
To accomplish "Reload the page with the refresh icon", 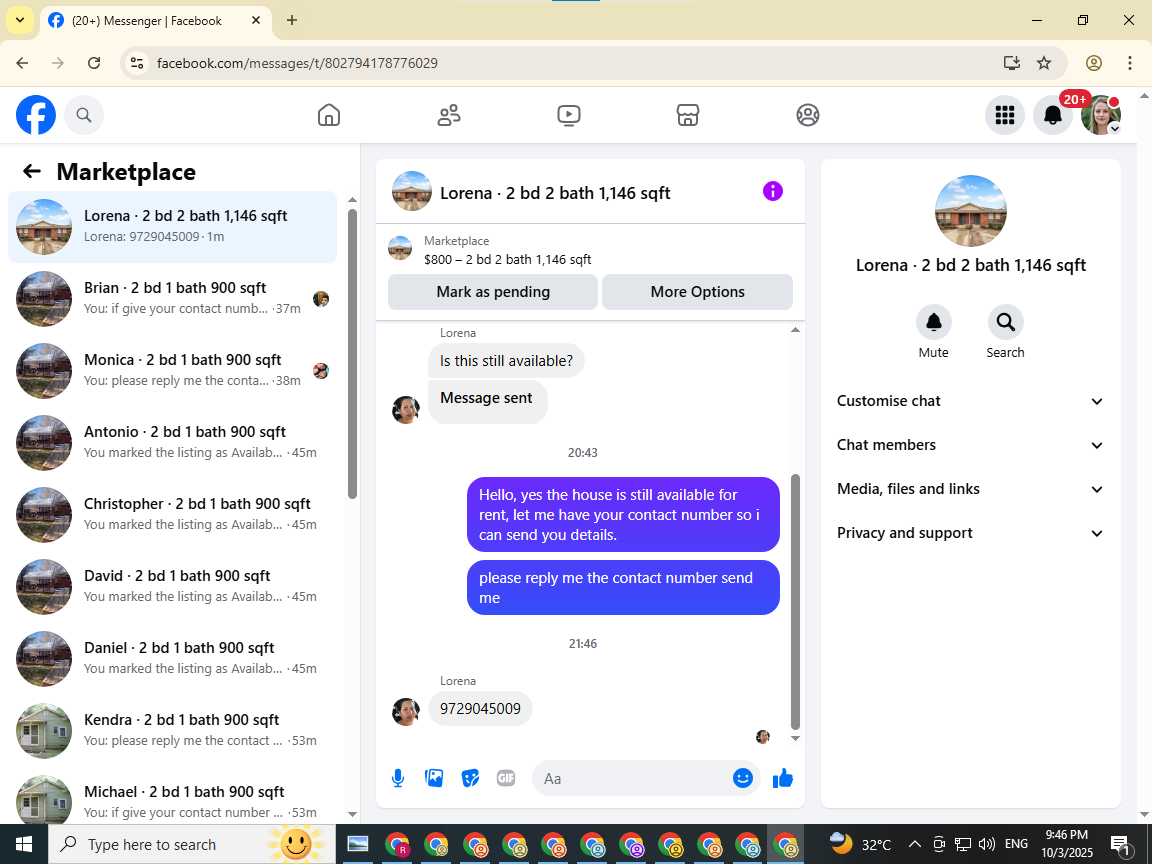I will coord(94,63).
